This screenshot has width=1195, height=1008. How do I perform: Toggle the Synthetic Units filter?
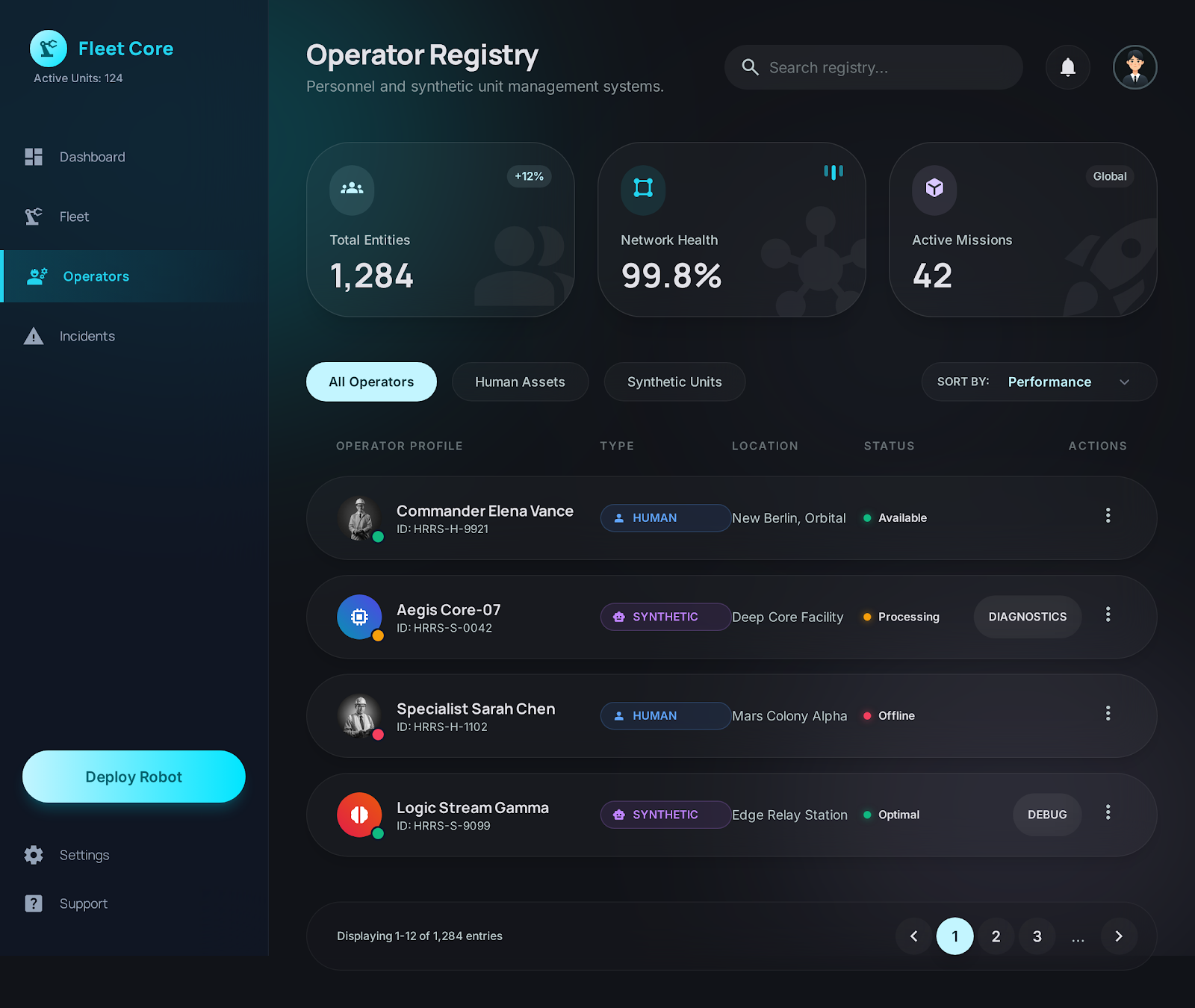[x=674, y=382]
